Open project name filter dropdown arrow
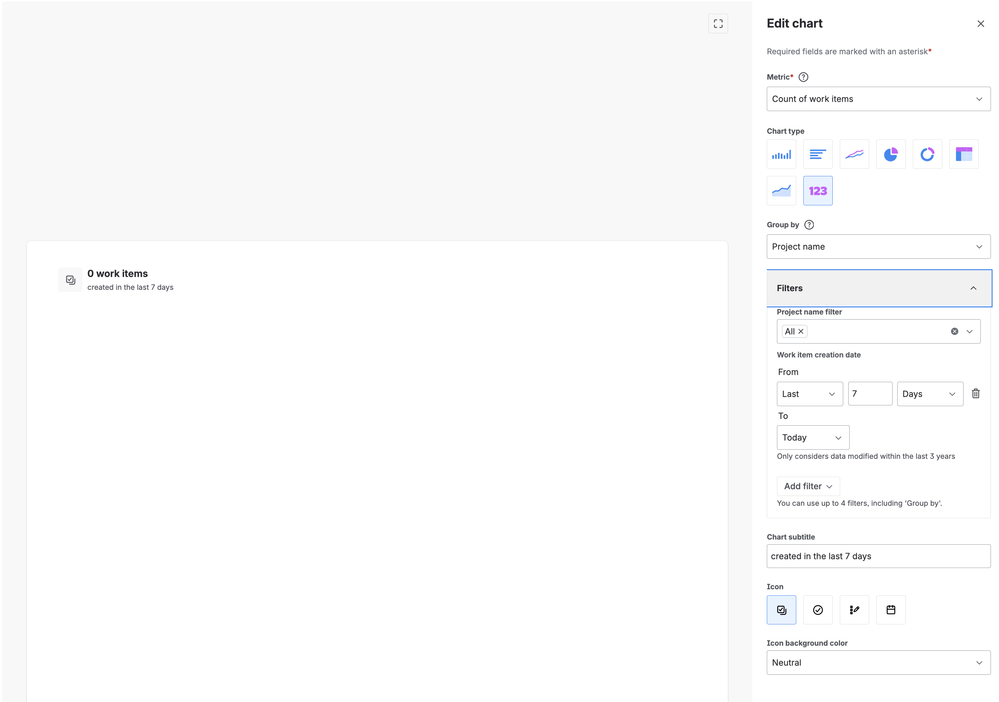 [970, 331]
